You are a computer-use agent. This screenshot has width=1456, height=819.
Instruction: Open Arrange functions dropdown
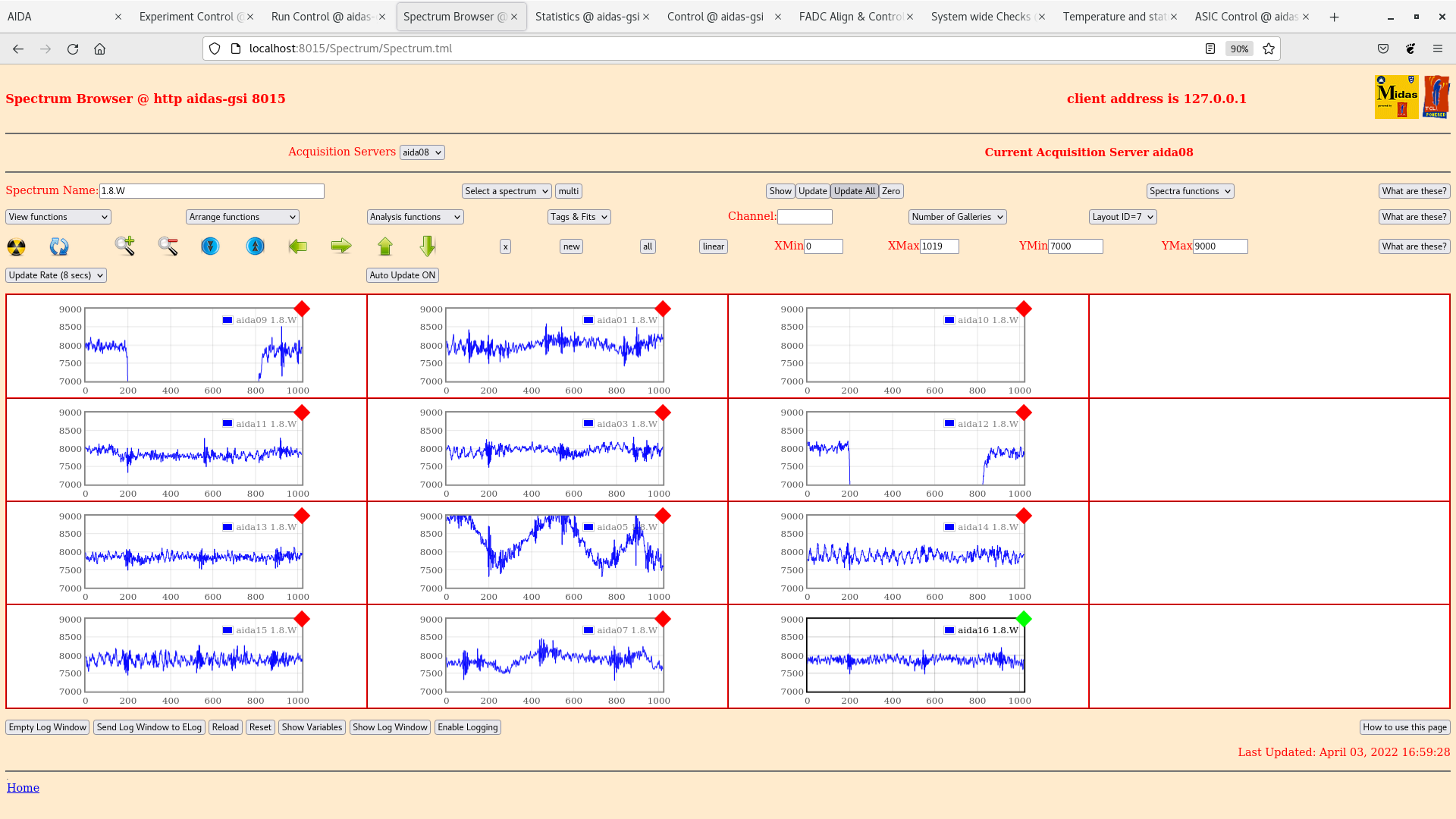(243, 217)
